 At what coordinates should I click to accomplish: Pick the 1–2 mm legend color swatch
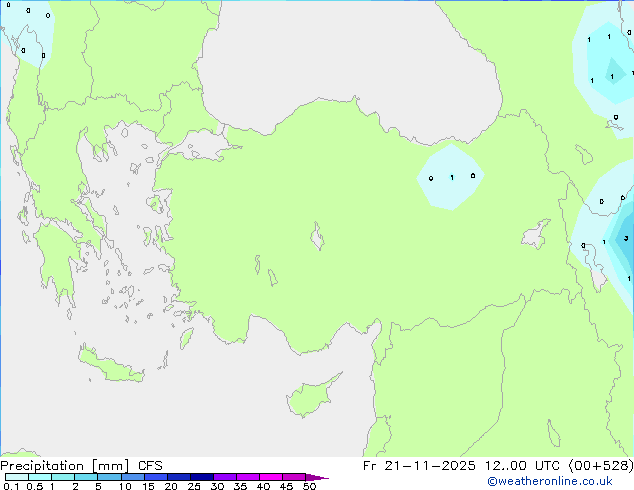(x=63, y=477)
